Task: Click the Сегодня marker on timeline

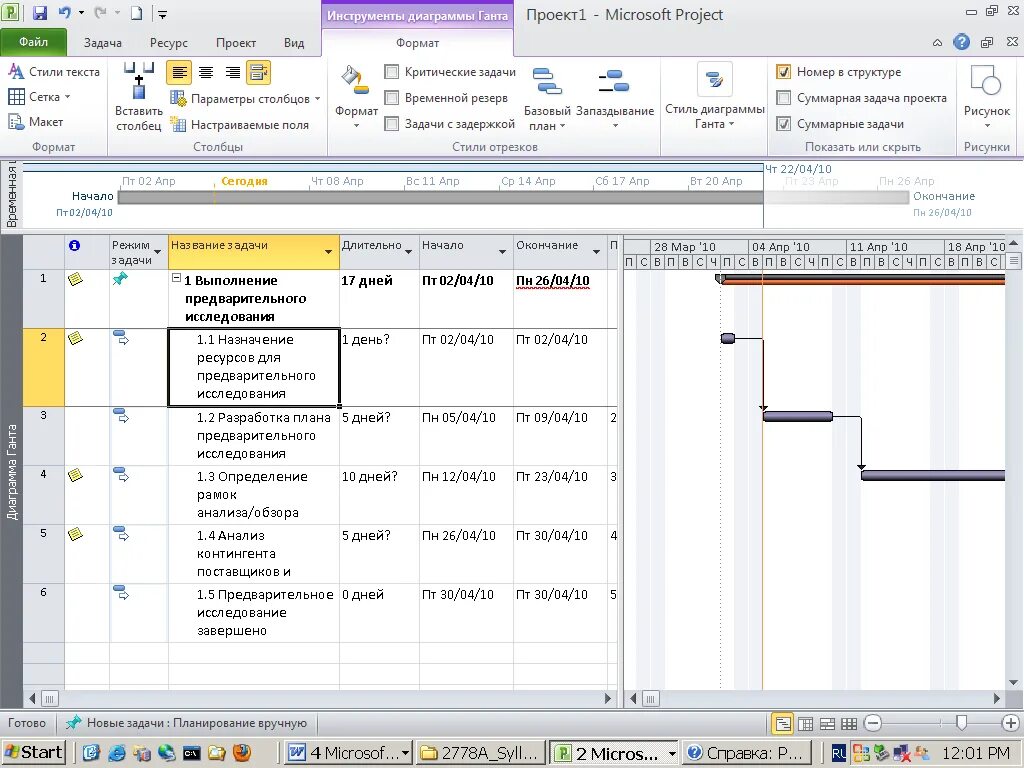Action: pyautogui.click(x=244, y=182)
